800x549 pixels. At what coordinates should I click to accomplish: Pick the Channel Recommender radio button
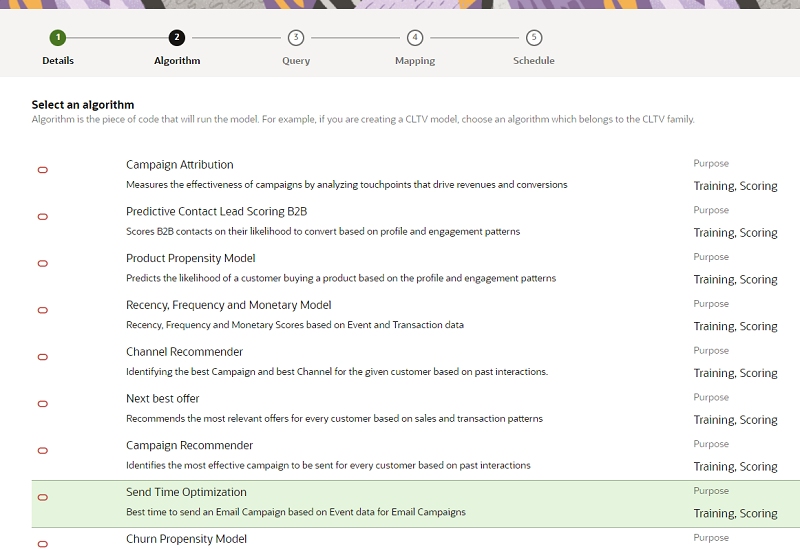pyautogui.click(x=42, y=357)
